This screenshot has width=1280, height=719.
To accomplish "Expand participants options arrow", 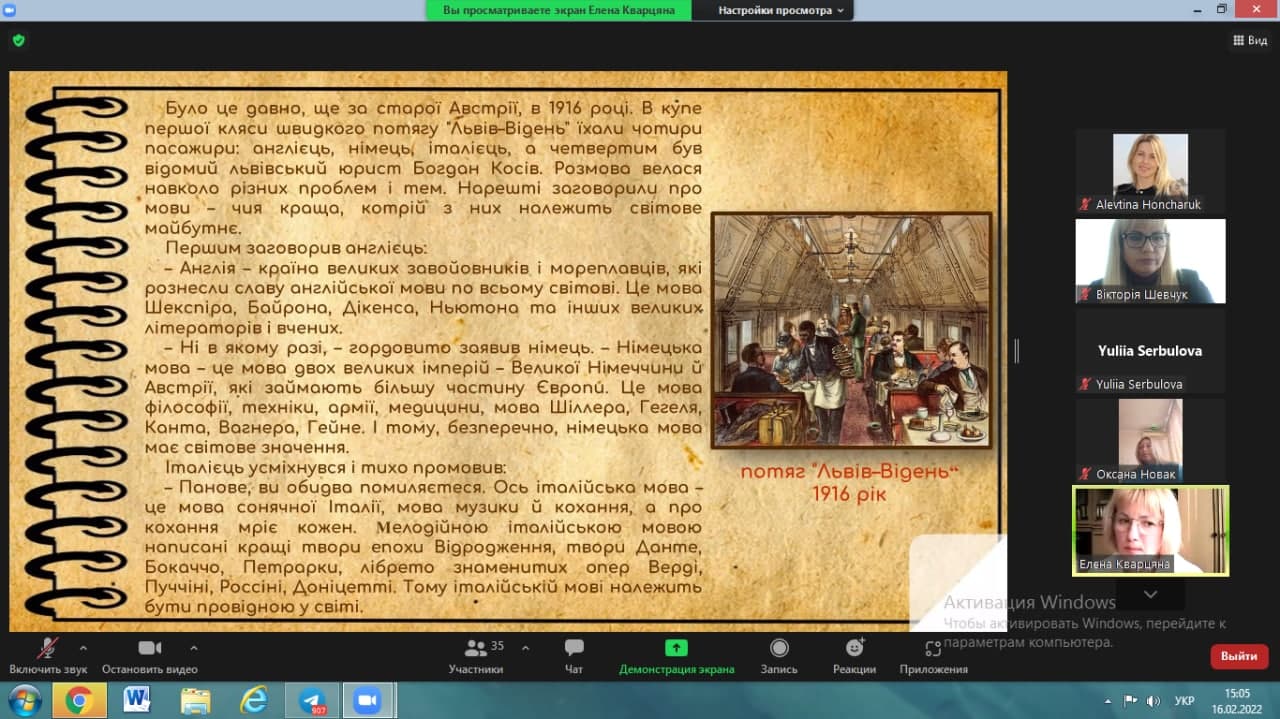I will (x=525, y=647).
